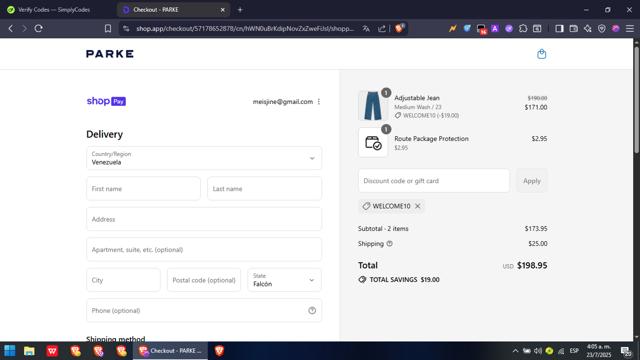
Task: Click the browser address bar URL
Action: 245,29
